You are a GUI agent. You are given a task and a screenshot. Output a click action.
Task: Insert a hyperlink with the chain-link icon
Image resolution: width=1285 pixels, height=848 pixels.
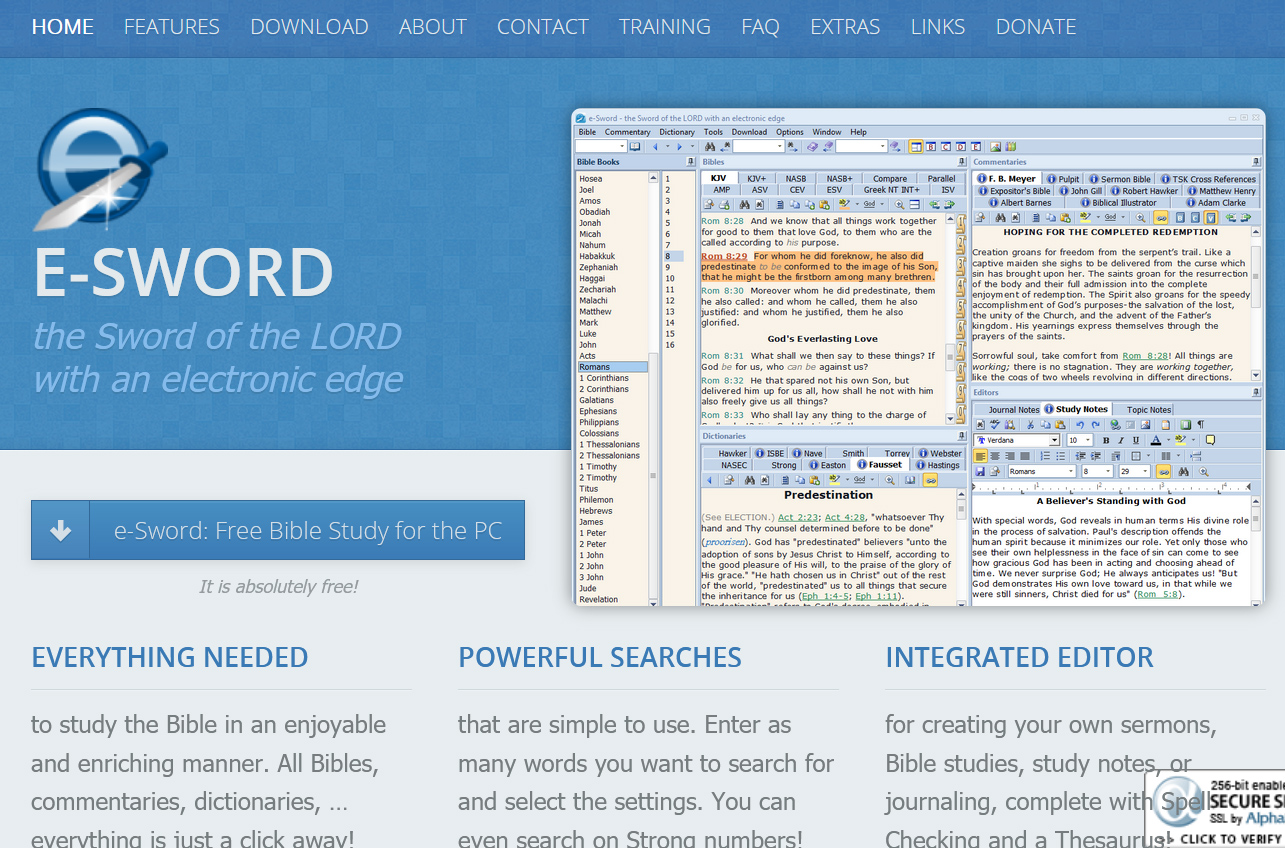click(x=1163, y=471)
